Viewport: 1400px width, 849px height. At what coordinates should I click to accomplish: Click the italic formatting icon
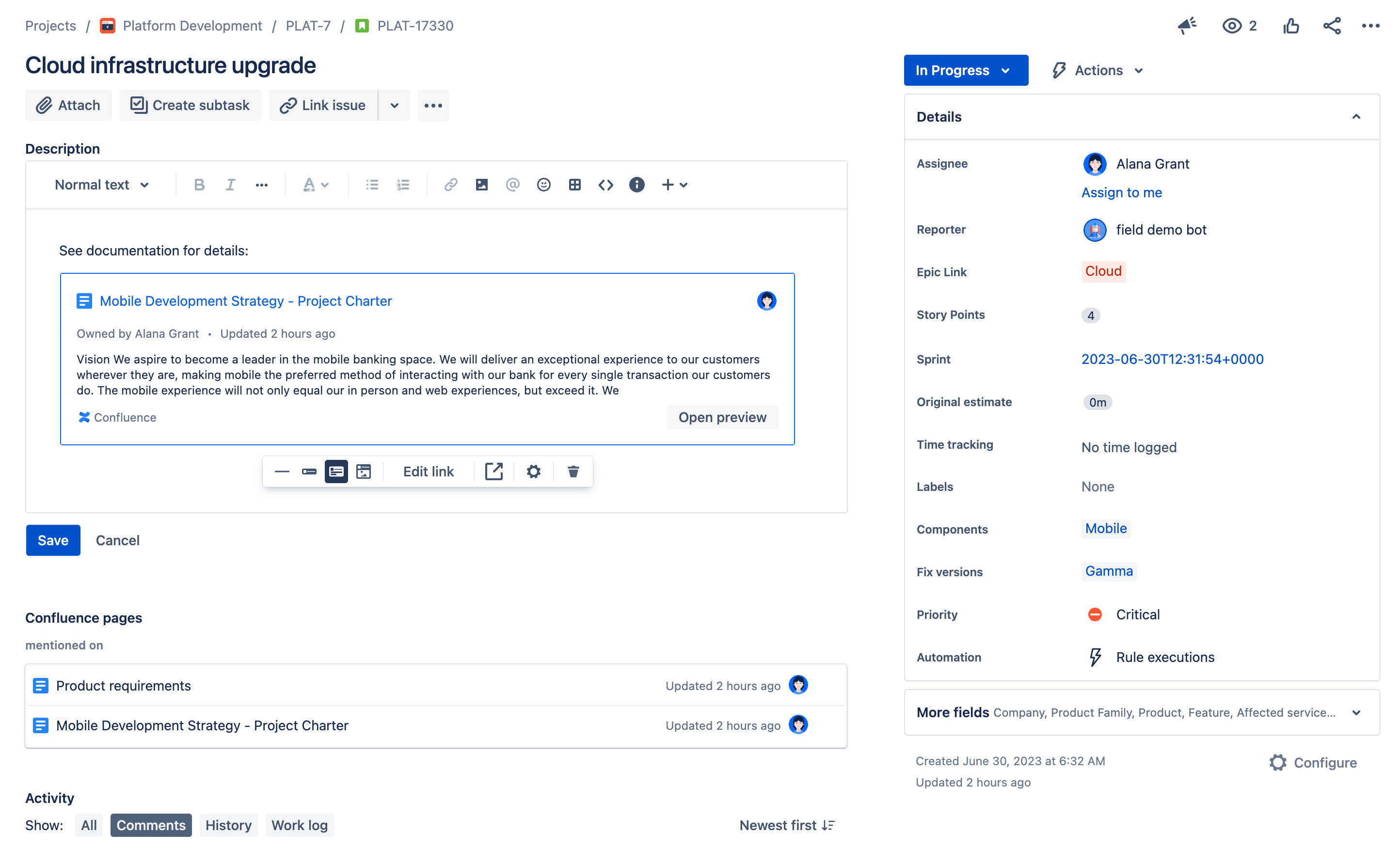point(230,184)
